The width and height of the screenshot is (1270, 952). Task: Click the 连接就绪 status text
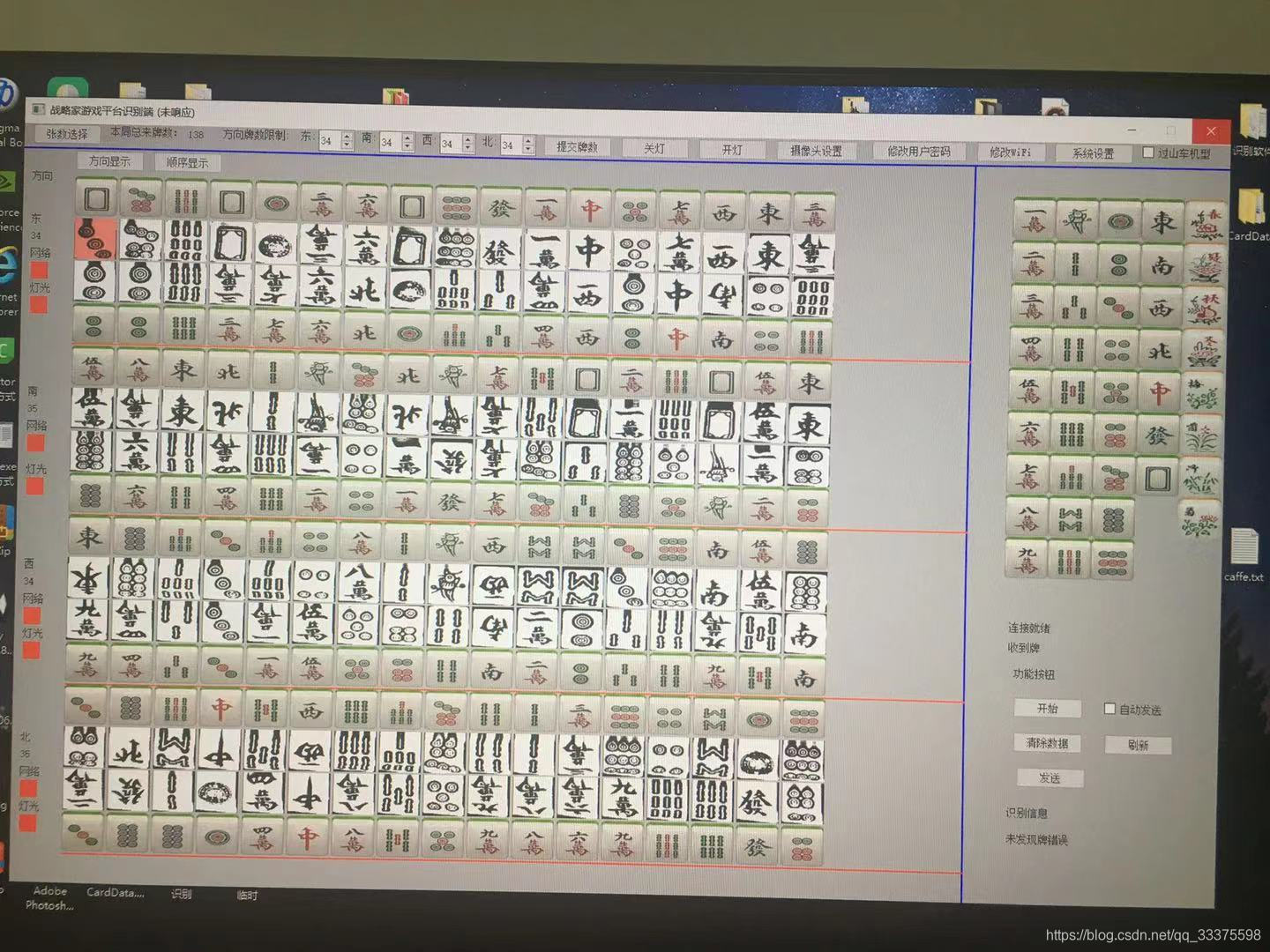pyautogui.click(x=1029, y=628)
